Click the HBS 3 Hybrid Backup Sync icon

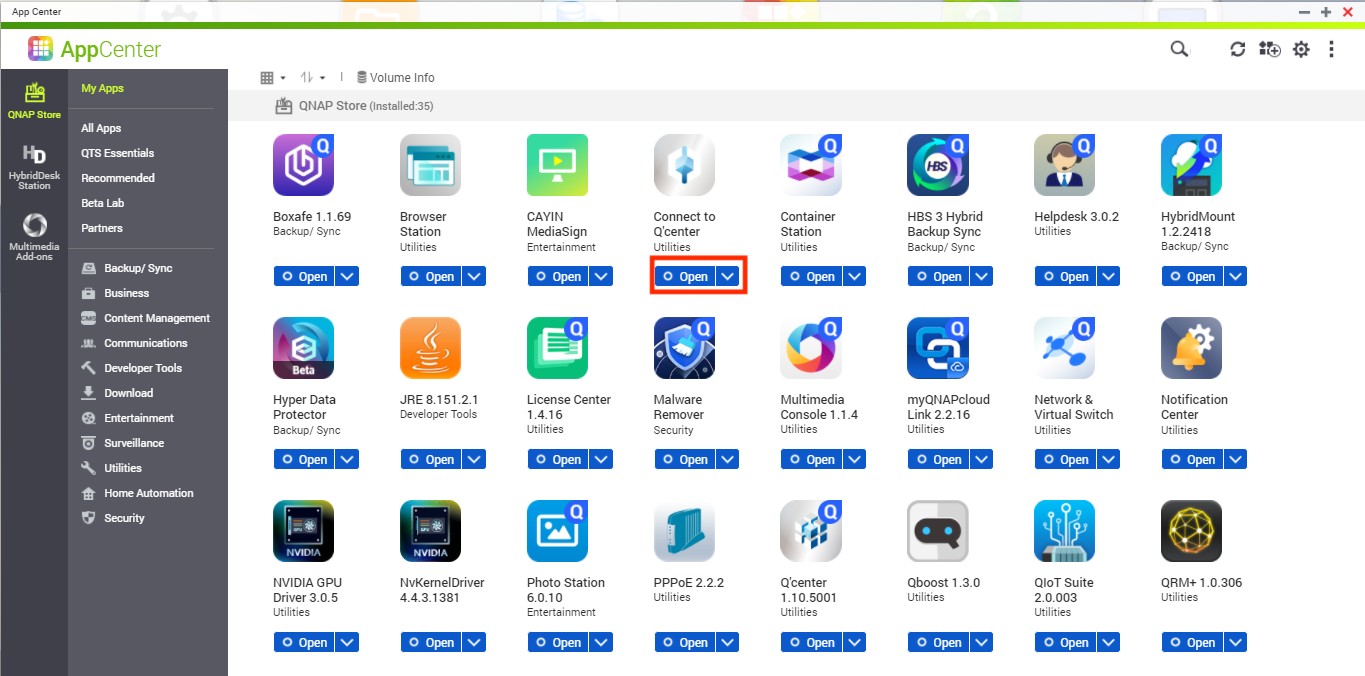[x=938, y=165]
